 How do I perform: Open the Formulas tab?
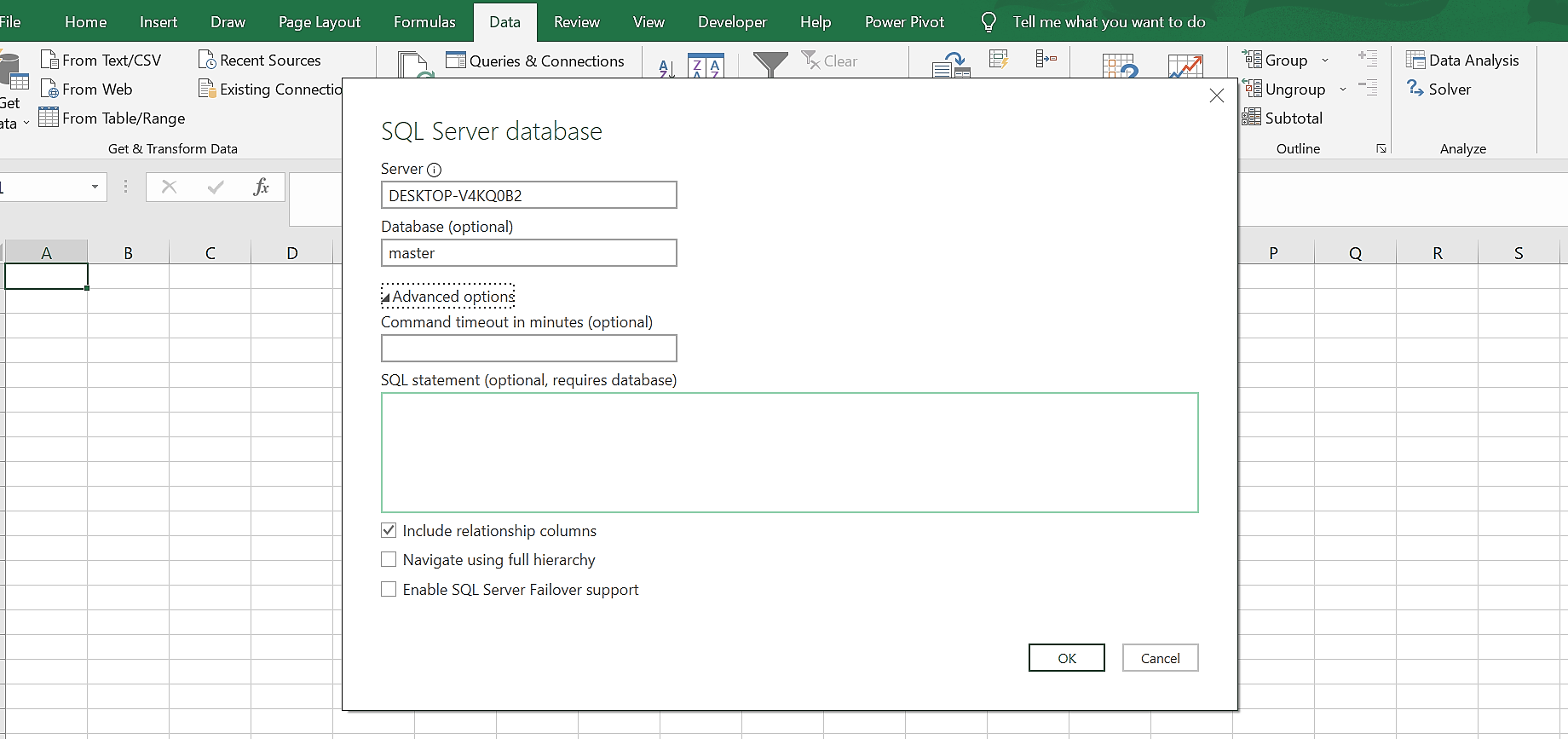tap(424, 22)
